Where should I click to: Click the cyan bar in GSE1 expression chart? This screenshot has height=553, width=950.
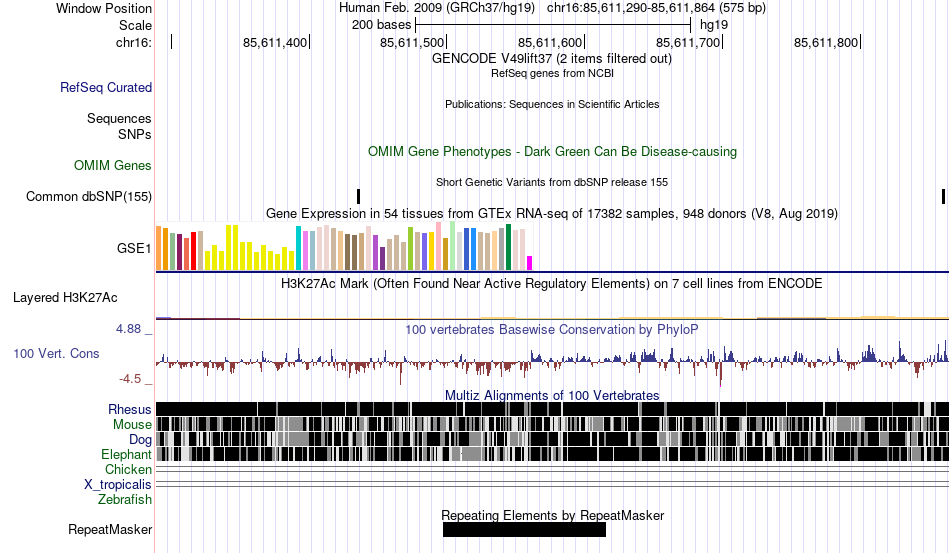(298, 248)
